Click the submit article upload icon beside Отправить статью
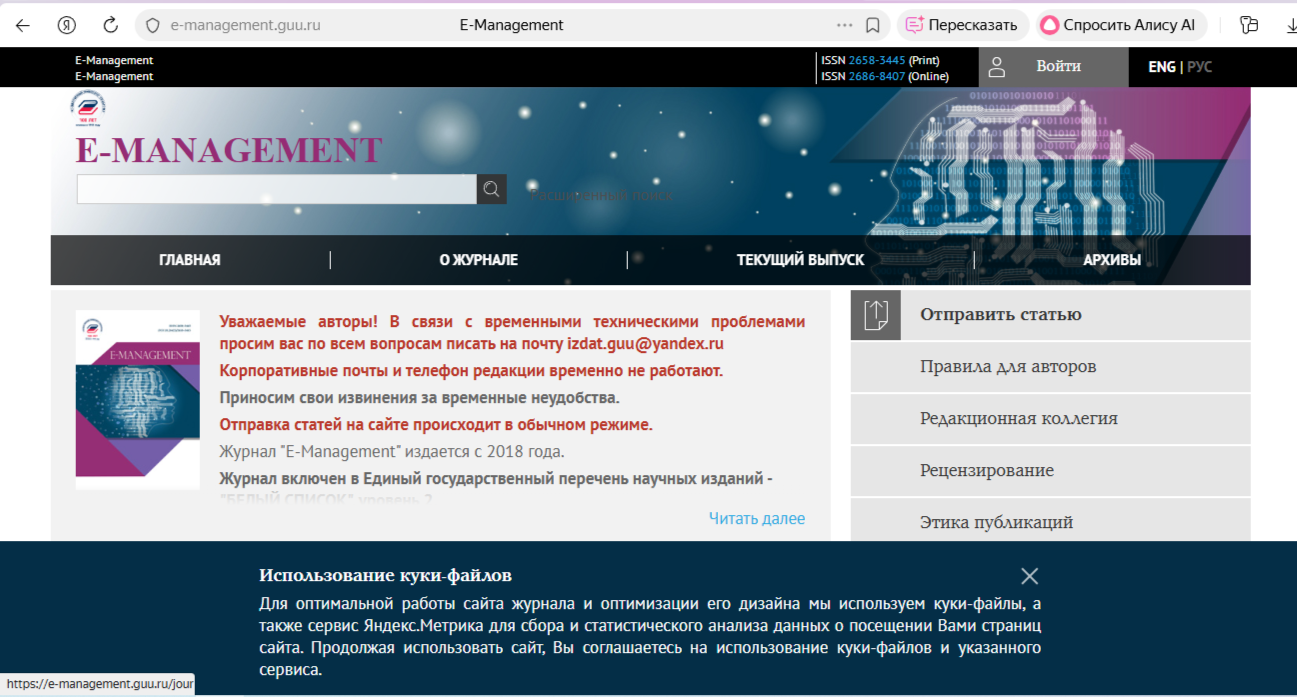This screenshot has width=1297, height=697. pos(874,314)
